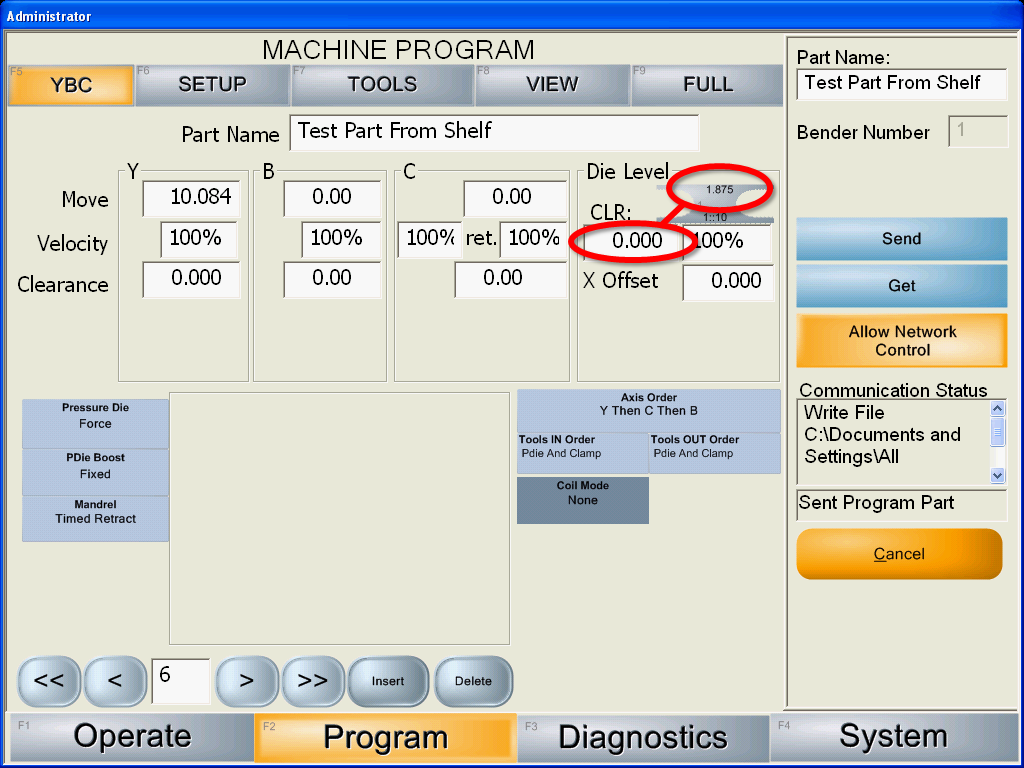Go to previous step with < button

coord(115,681)
